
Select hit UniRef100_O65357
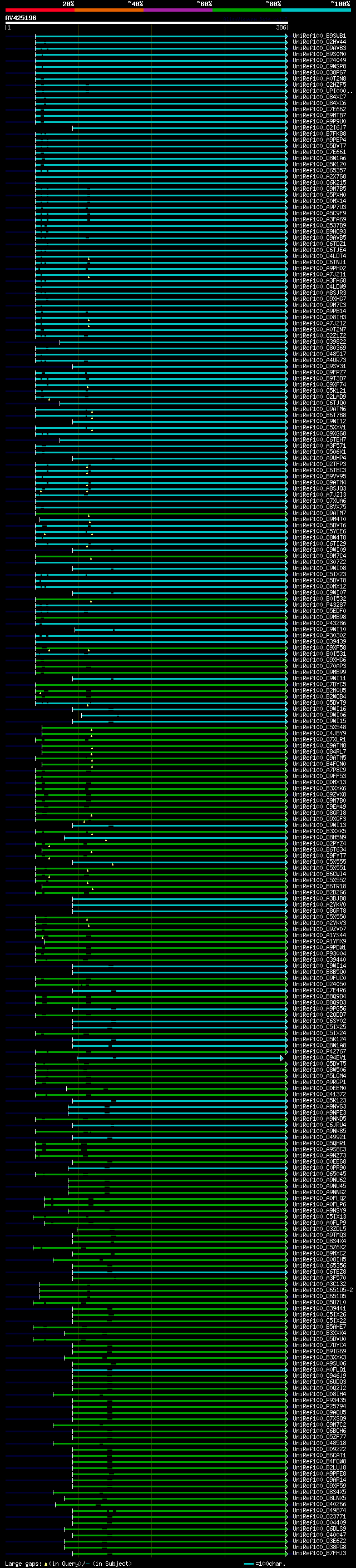(x=319, y=170)
